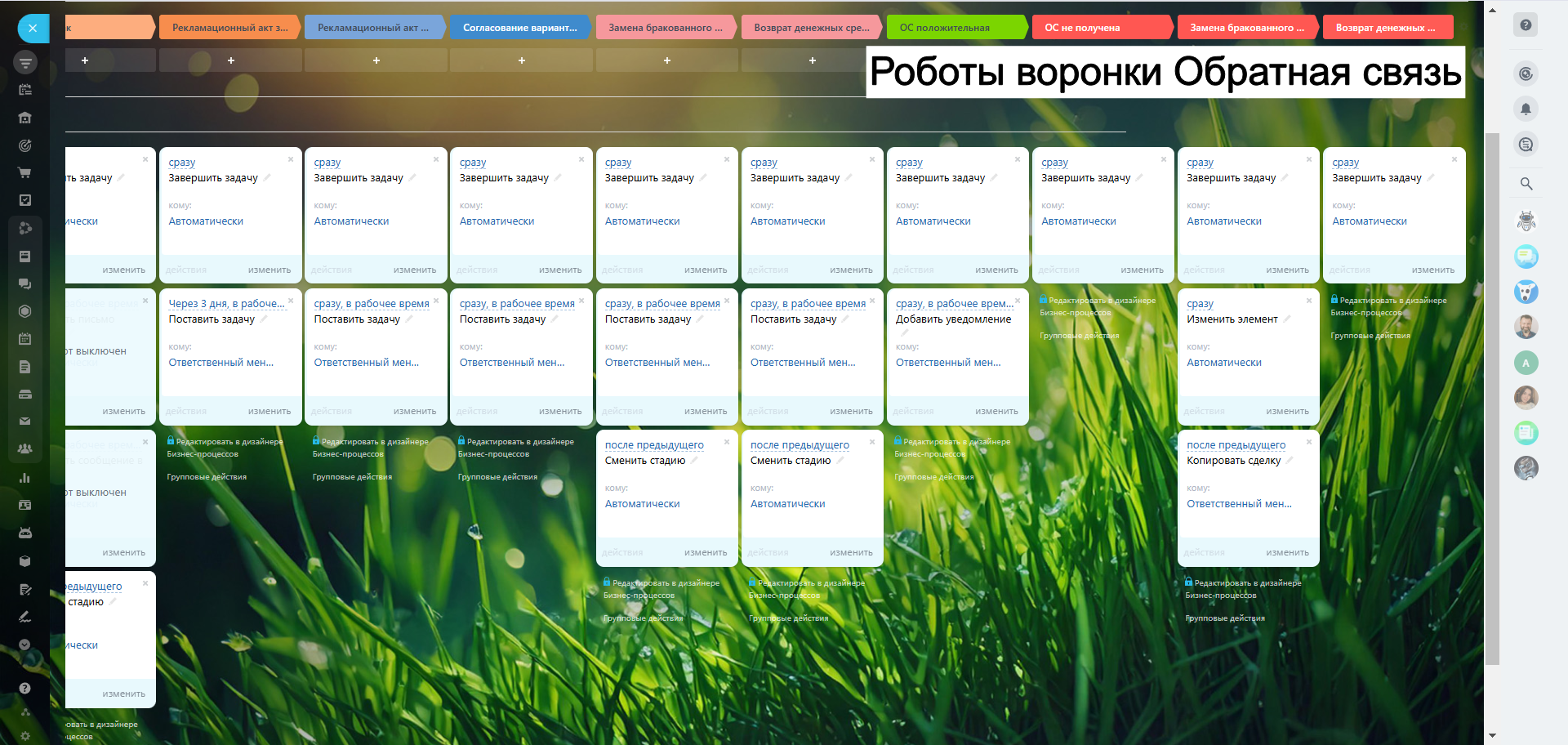Click 'изменить' on the Добавить уведомление robot
Viewport: 1568px width, 745px height.
coord(996,412)
